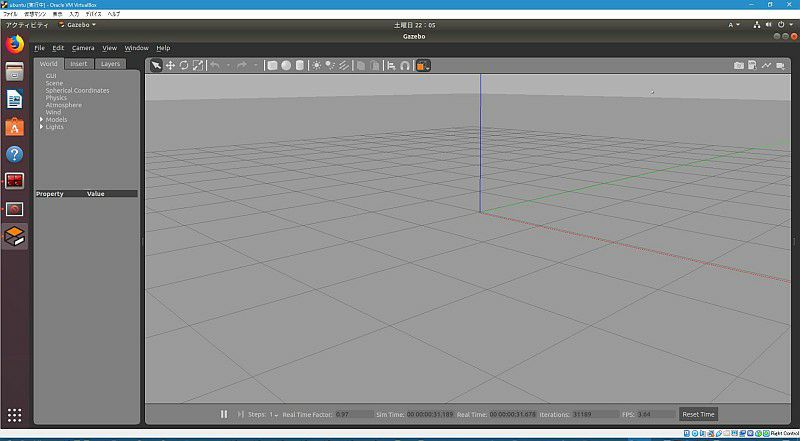Screen dimensions: 800x441
Task: Activate the rotate mode tool
Action: pyautogui.click(x=184, y=65)
